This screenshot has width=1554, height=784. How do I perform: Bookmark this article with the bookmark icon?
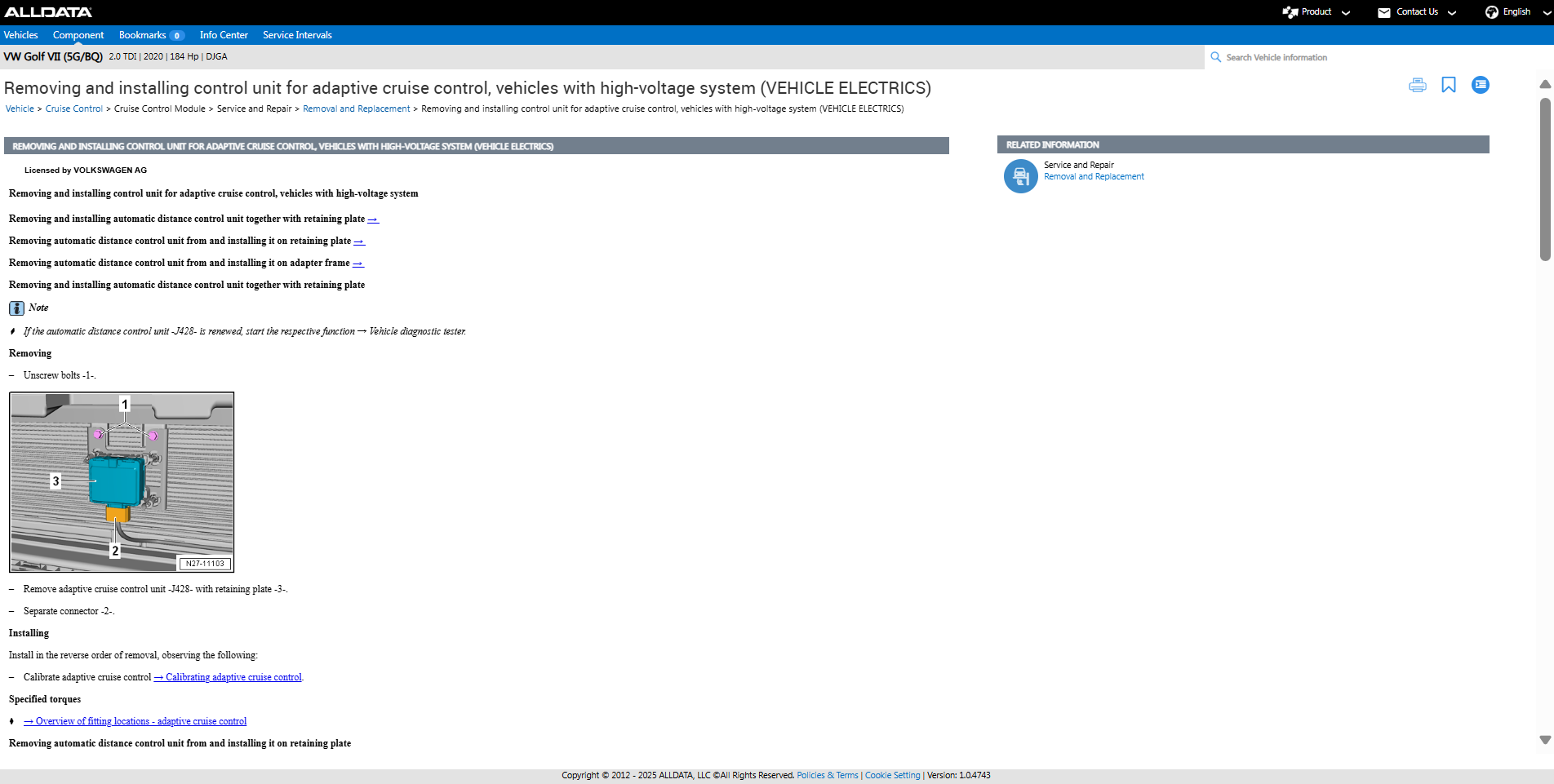click(x=1449, y=85)
